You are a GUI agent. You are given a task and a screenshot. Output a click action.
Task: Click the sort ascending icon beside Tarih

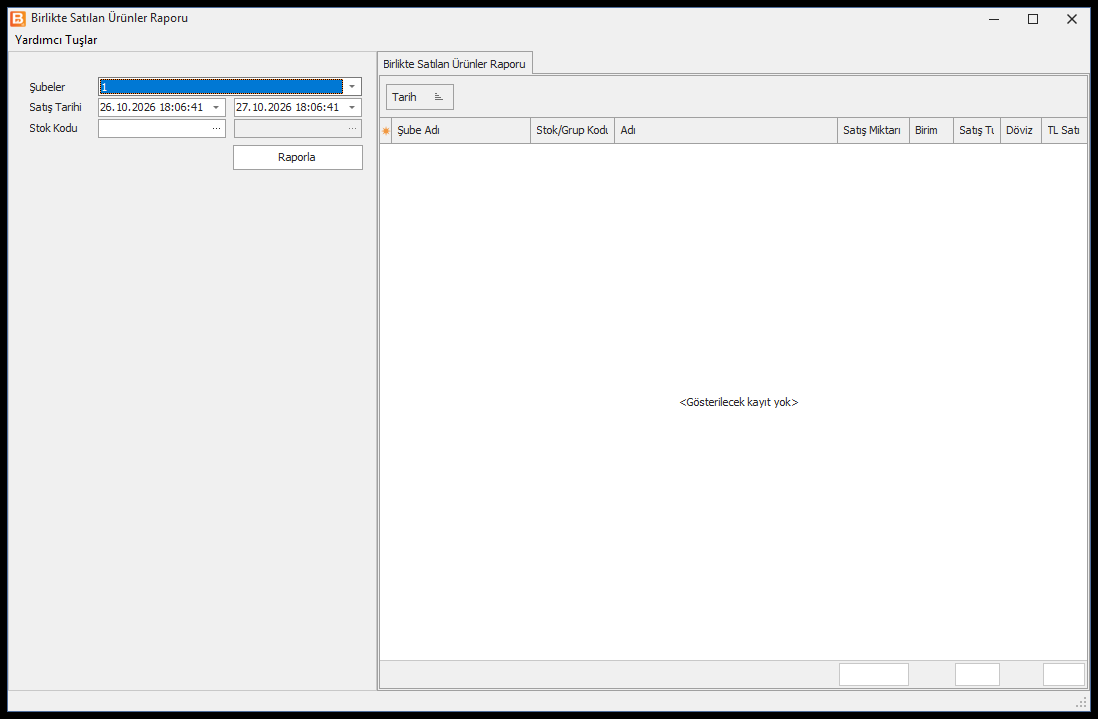pos(439,97)
